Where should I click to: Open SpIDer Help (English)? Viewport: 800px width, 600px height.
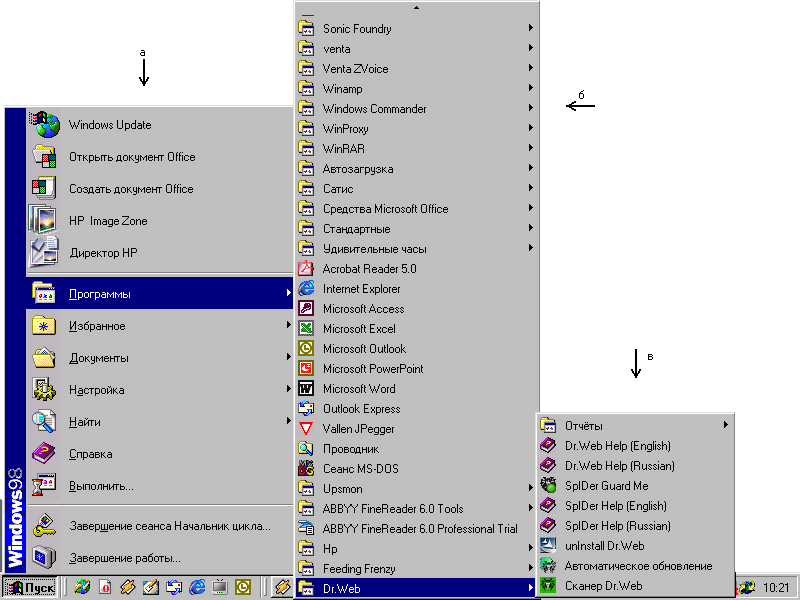click(635, 506)
